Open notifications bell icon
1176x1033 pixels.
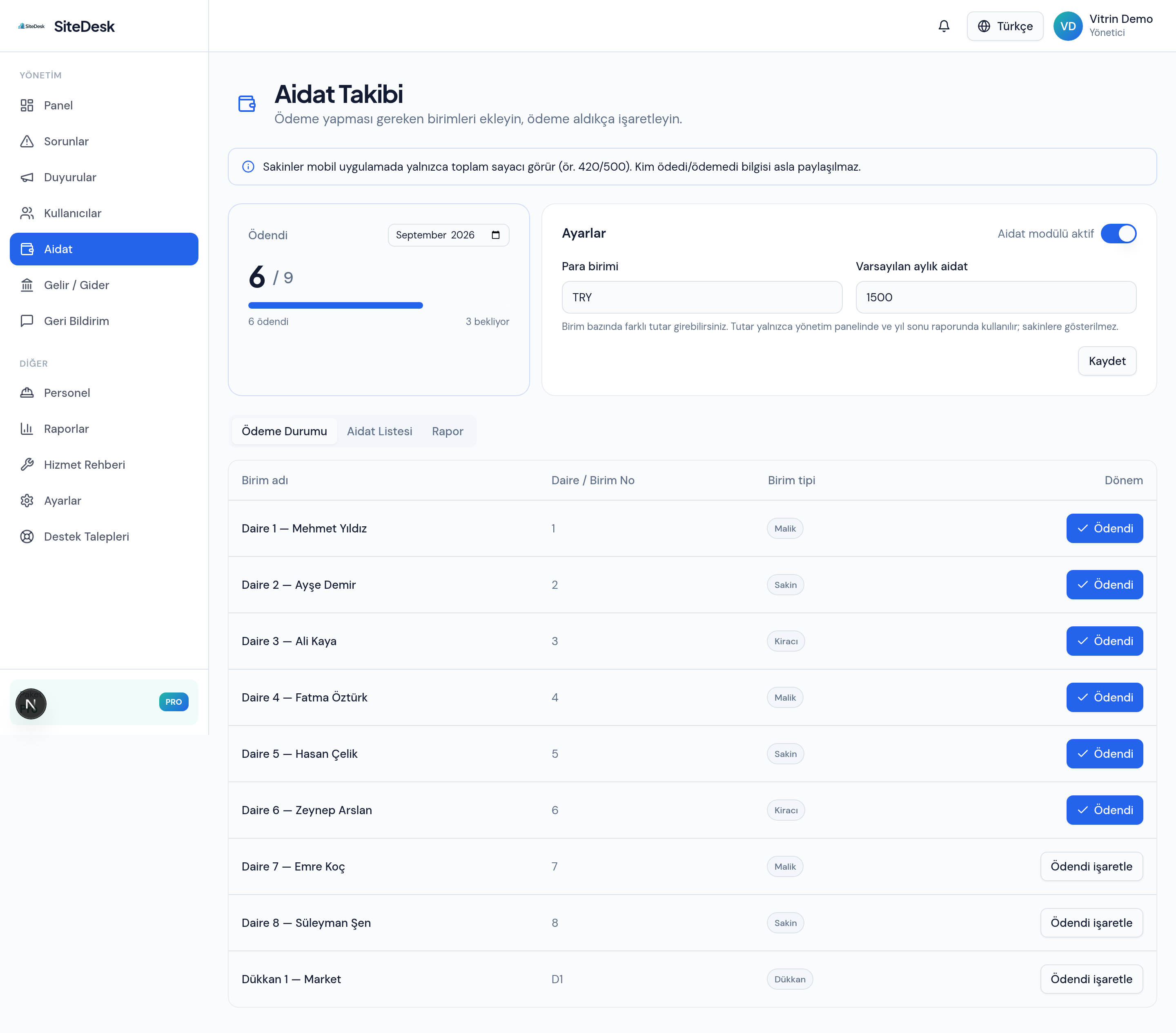pos(944,27)
